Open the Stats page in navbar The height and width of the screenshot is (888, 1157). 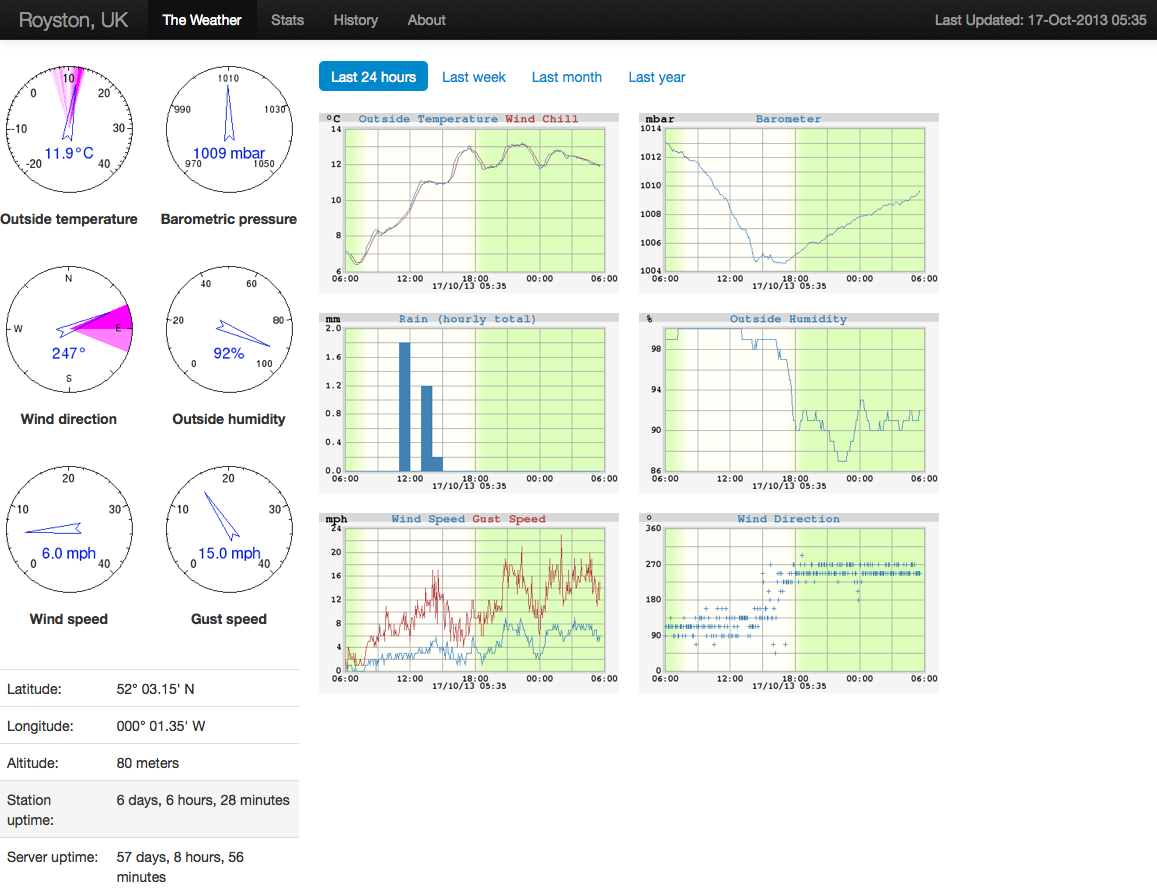[287, 20]
